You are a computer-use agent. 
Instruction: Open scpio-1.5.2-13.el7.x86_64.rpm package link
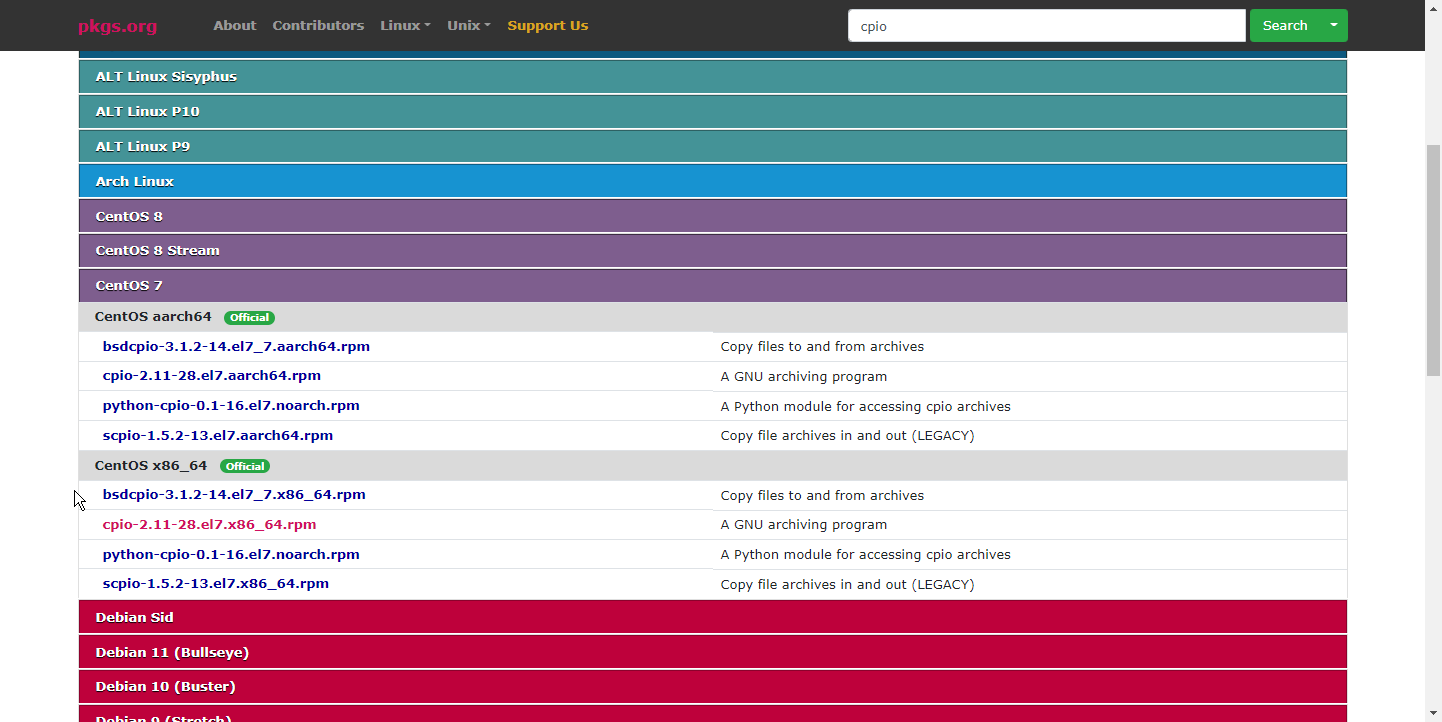tap(215, 584)
